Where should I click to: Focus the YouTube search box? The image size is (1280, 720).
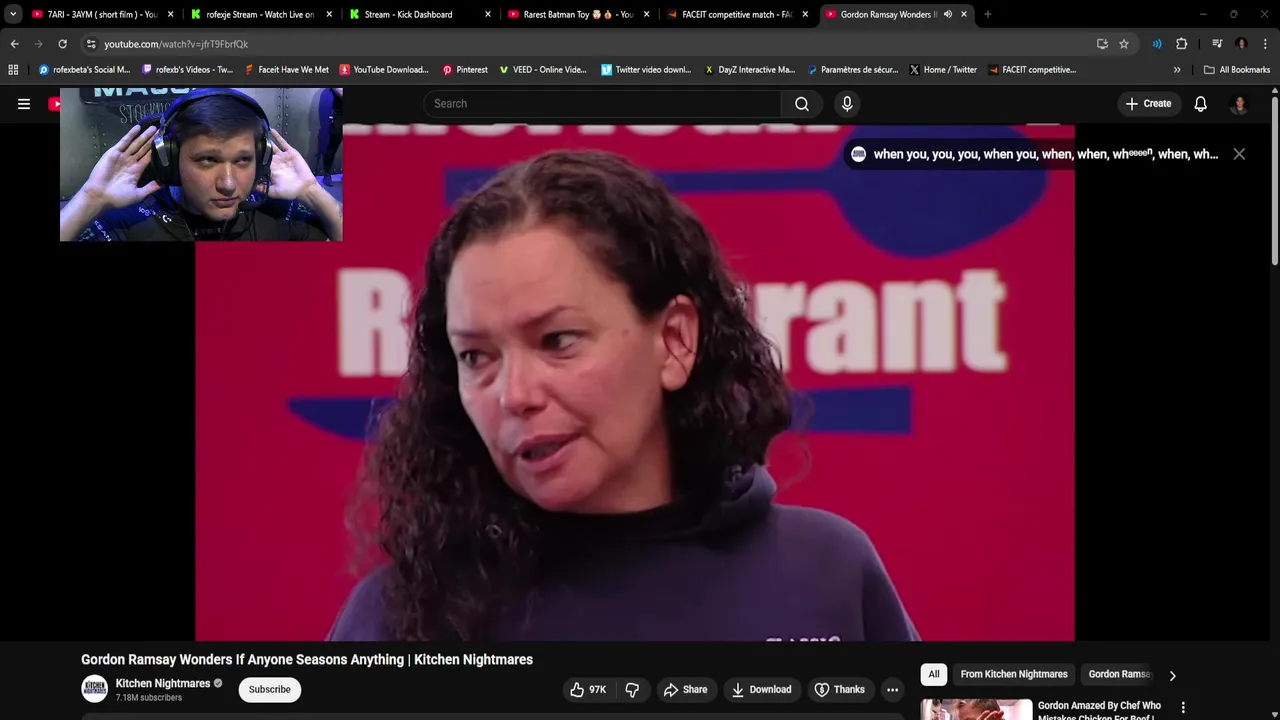[x=602, y=104]
